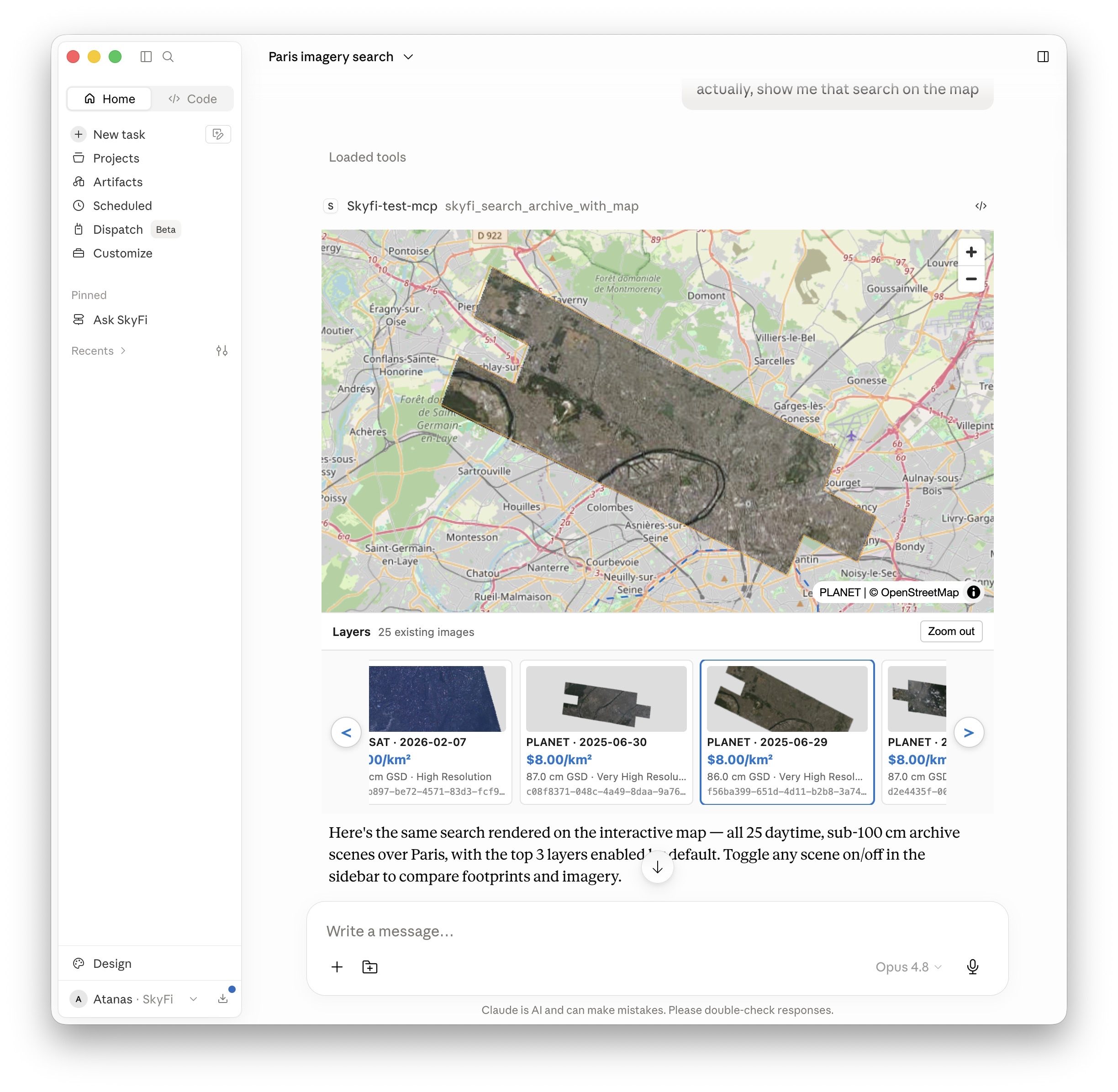Zoom in on the map with plus
This screenshot has width=1118, height=1092.
pyautogui.click(x=970, y=252)
